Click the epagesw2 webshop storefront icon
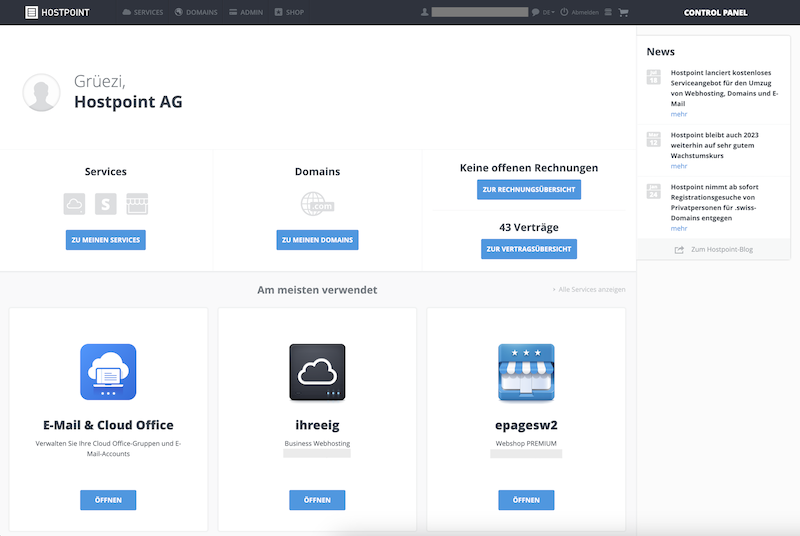800x536 pixels. 526,372
